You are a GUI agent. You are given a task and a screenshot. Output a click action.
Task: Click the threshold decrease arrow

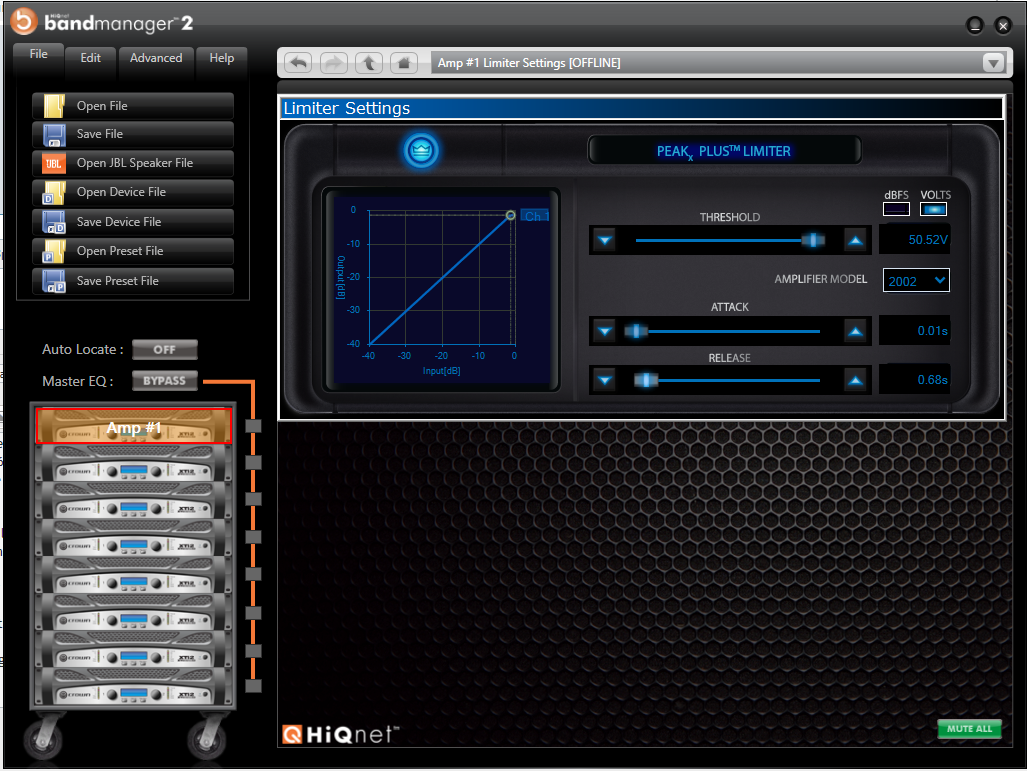pyautogui.click(x=604, y=240)
